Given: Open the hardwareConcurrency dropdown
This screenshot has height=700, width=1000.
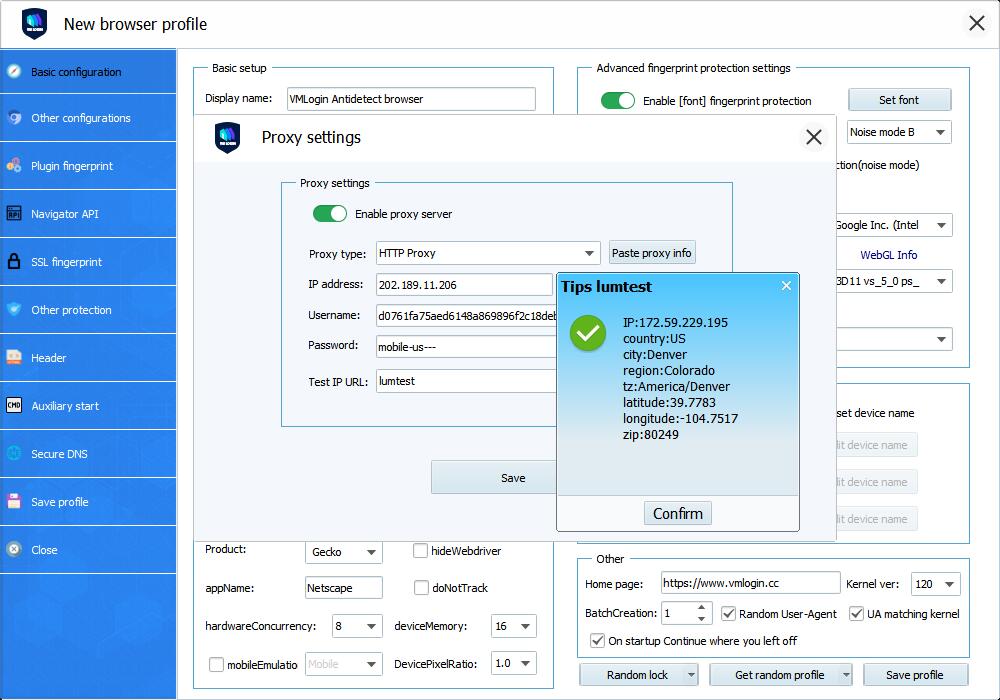Looking at the screenshot, I should 357,626.
